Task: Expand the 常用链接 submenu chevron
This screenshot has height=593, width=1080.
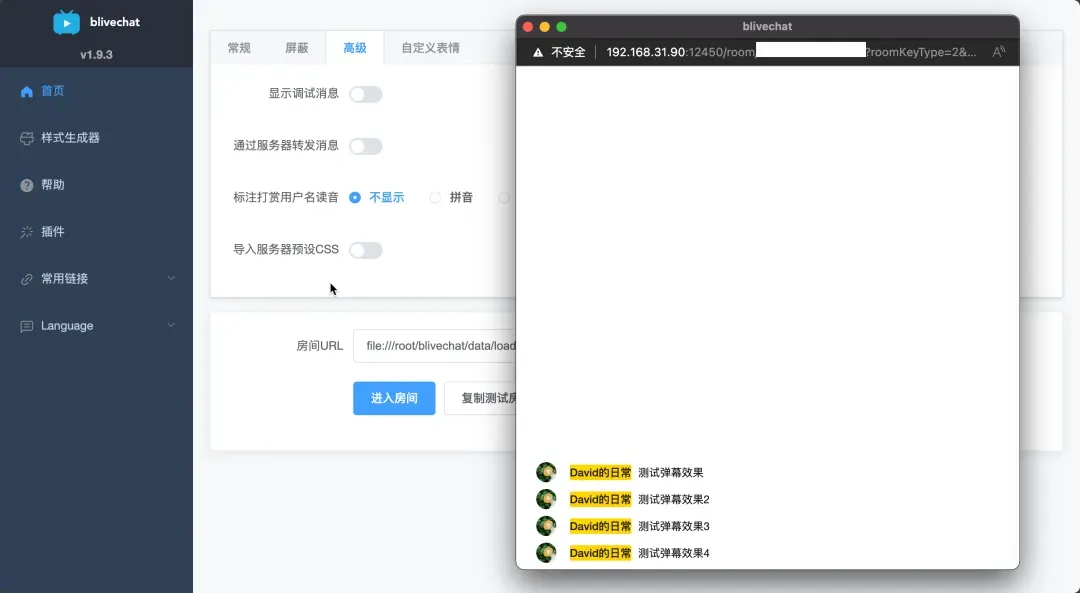Action: pyautogui.click(x=172, y=278)
